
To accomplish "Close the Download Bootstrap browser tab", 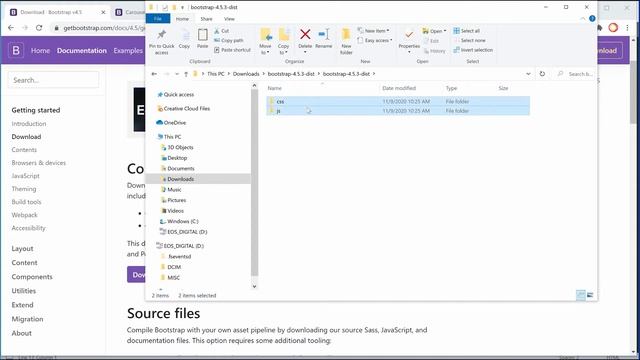I will pyautogui.click(x=103, y=12).
